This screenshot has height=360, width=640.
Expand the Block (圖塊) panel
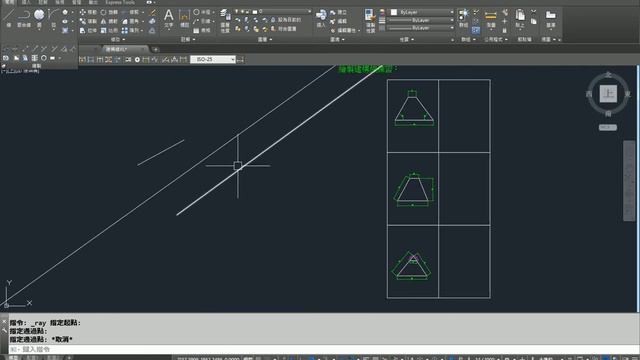[337, 40]
